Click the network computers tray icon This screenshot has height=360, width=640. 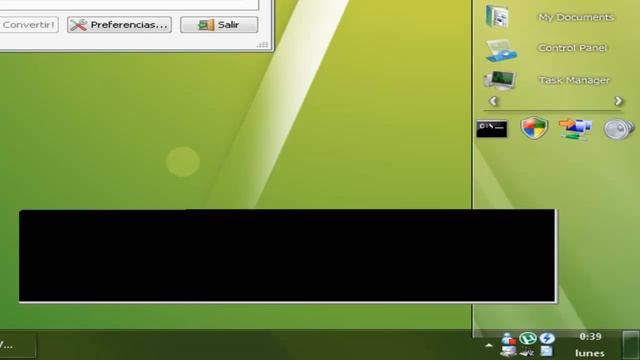(509, 351)
